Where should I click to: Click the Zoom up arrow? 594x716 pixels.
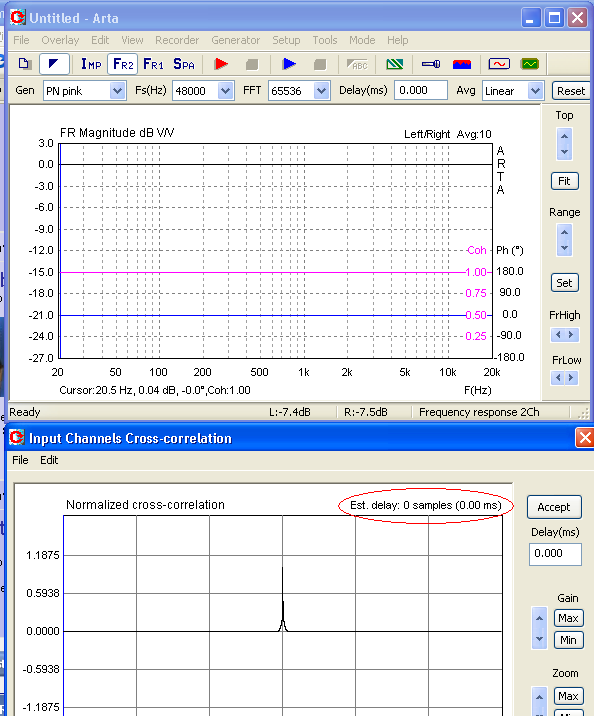coord(539,697)
